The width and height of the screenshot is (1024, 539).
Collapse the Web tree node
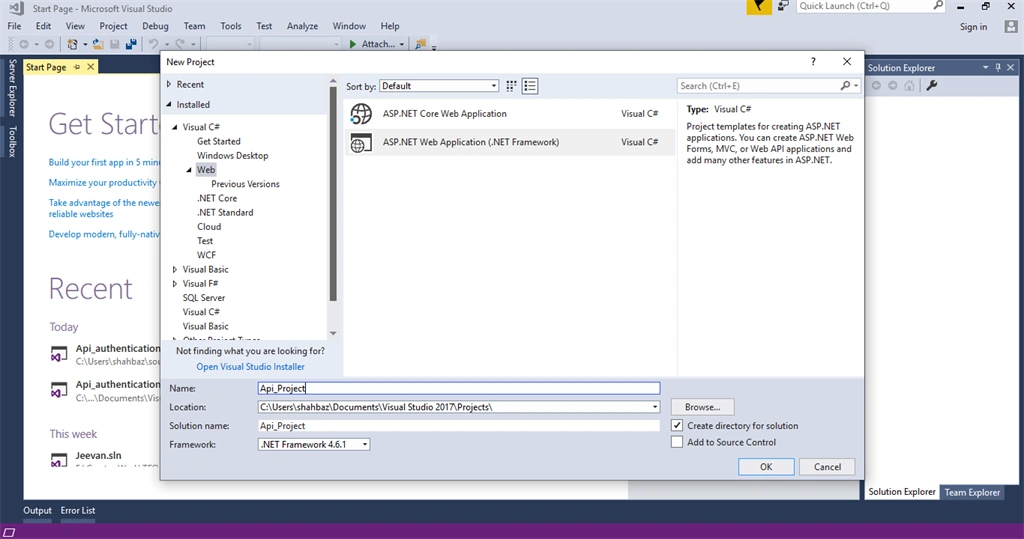(x=189, y=170)
